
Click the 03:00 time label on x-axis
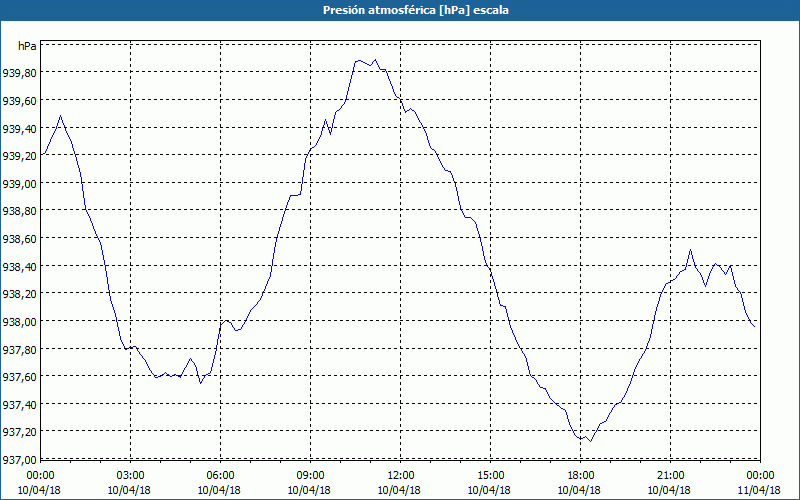pyautogui.click(x=130, y=476)
